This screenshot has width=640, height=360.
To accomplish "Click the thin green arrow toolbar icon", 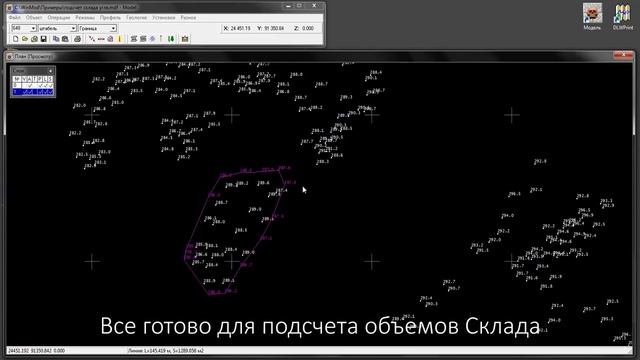I will coord(161,39).
